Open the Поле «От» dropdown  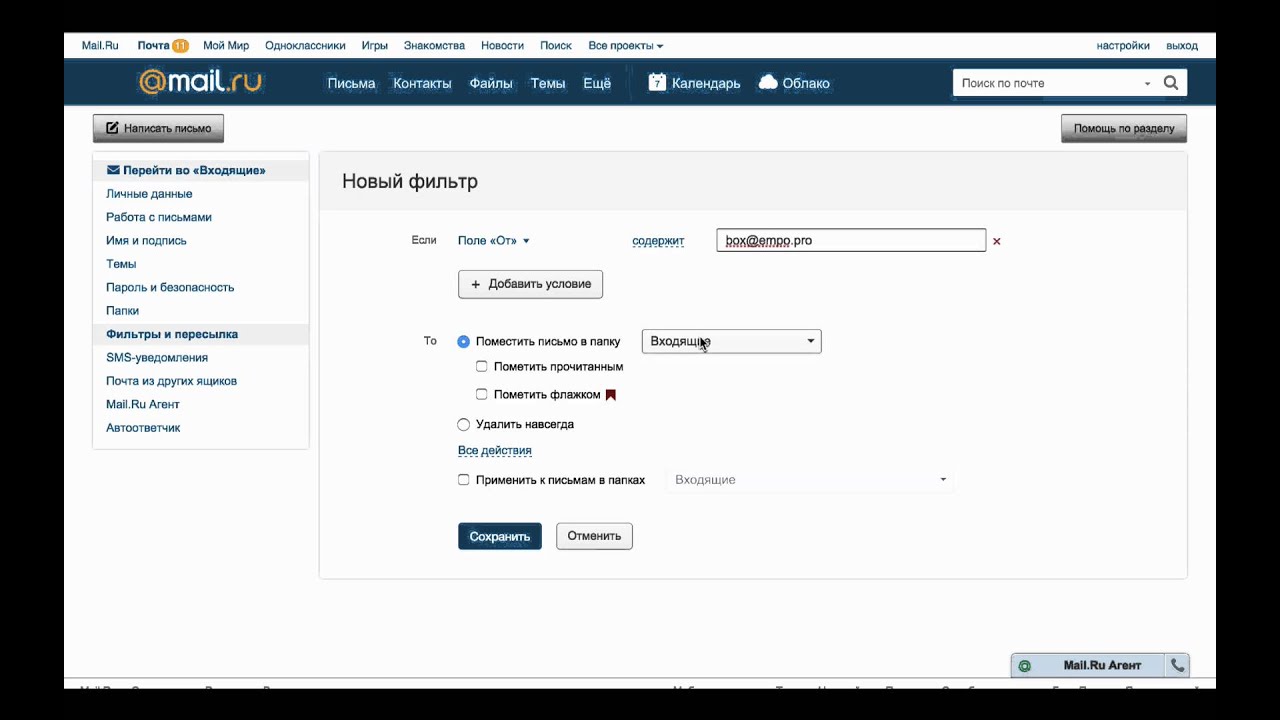(x=493, y=241)
